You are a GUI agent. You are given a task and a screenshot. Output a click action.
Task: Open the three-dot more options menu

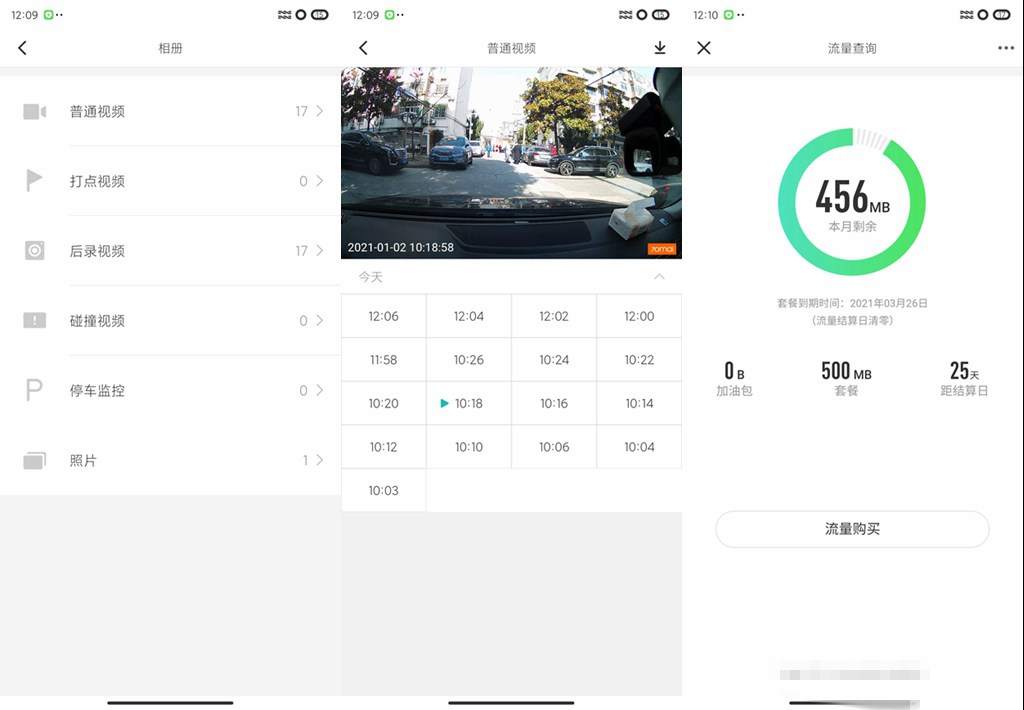point(1005,48)
